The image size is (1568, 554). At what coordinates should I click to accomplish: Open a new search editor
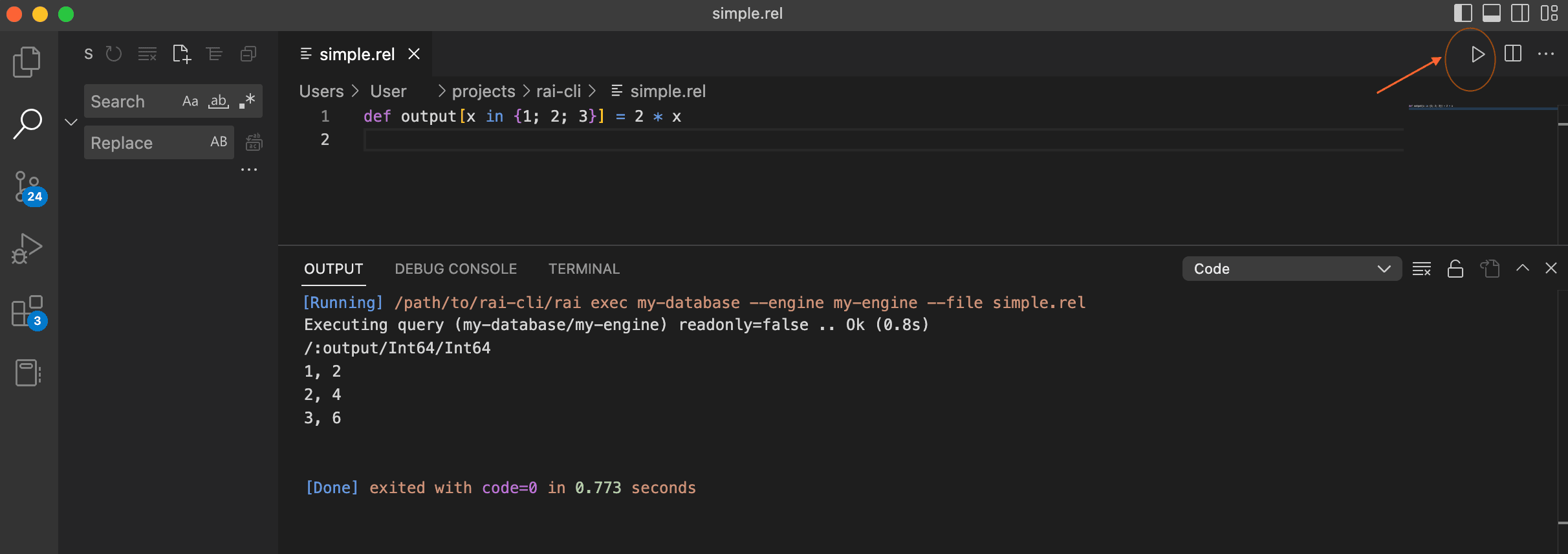pyautogui.click(x=182, y=54)
